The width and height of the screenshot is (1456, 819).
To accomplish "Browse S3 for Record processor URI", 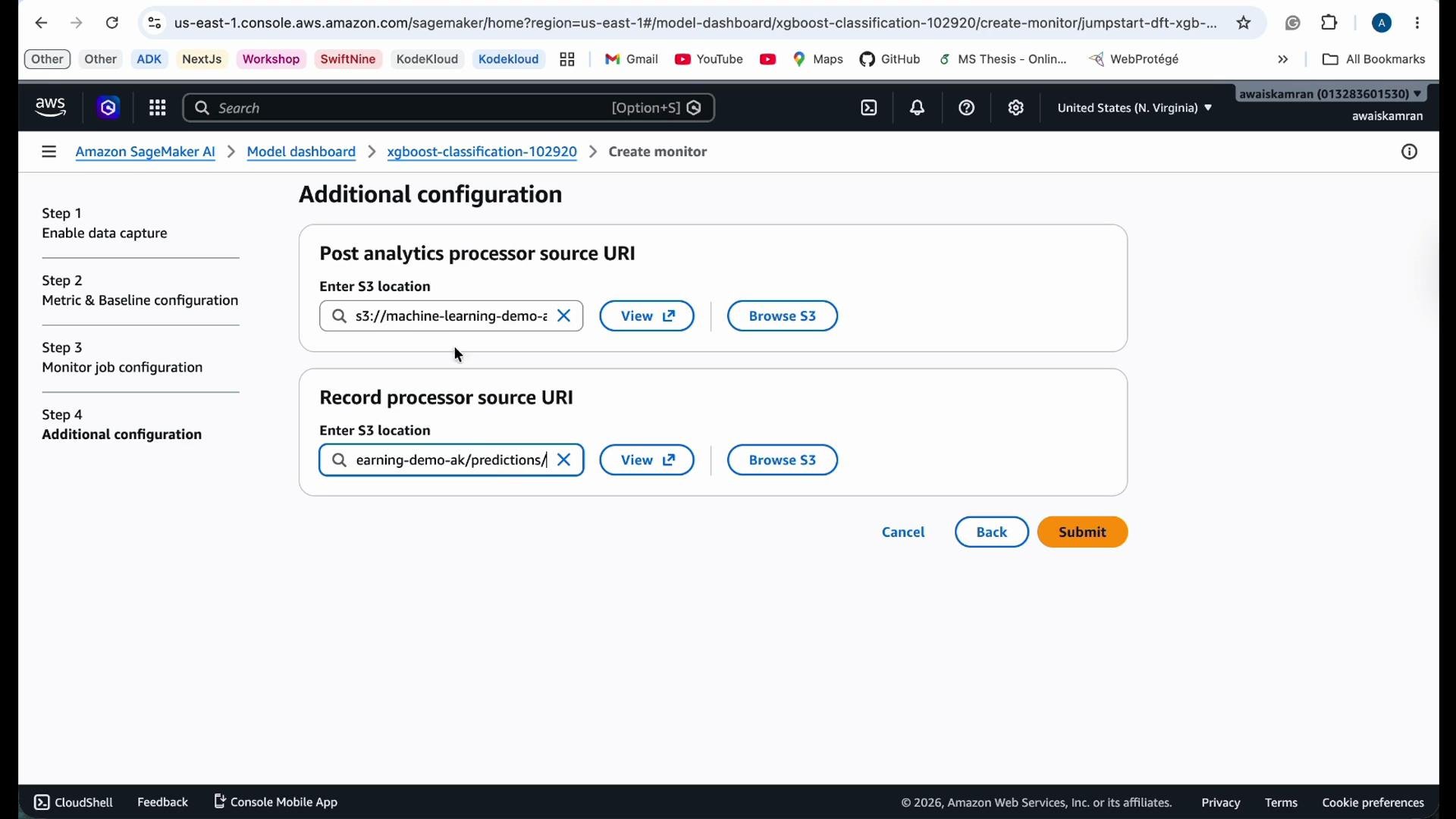I will point(783,460).
